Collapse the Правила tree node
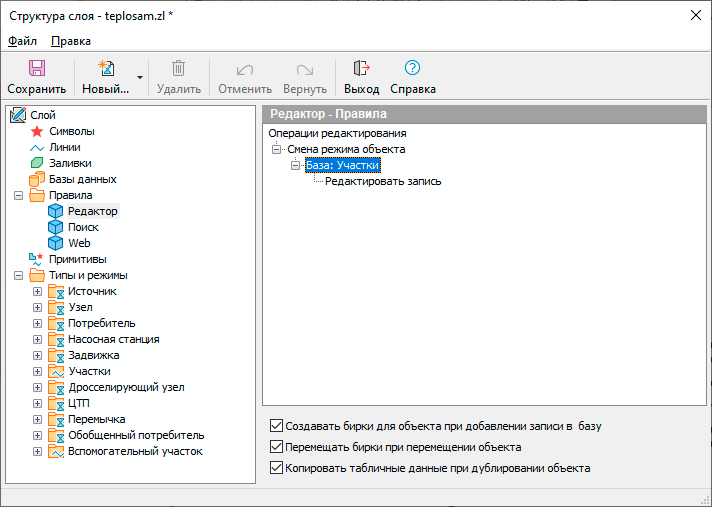Image resolution: width=712 pixels, height=507 pixels. click(18, 195)
